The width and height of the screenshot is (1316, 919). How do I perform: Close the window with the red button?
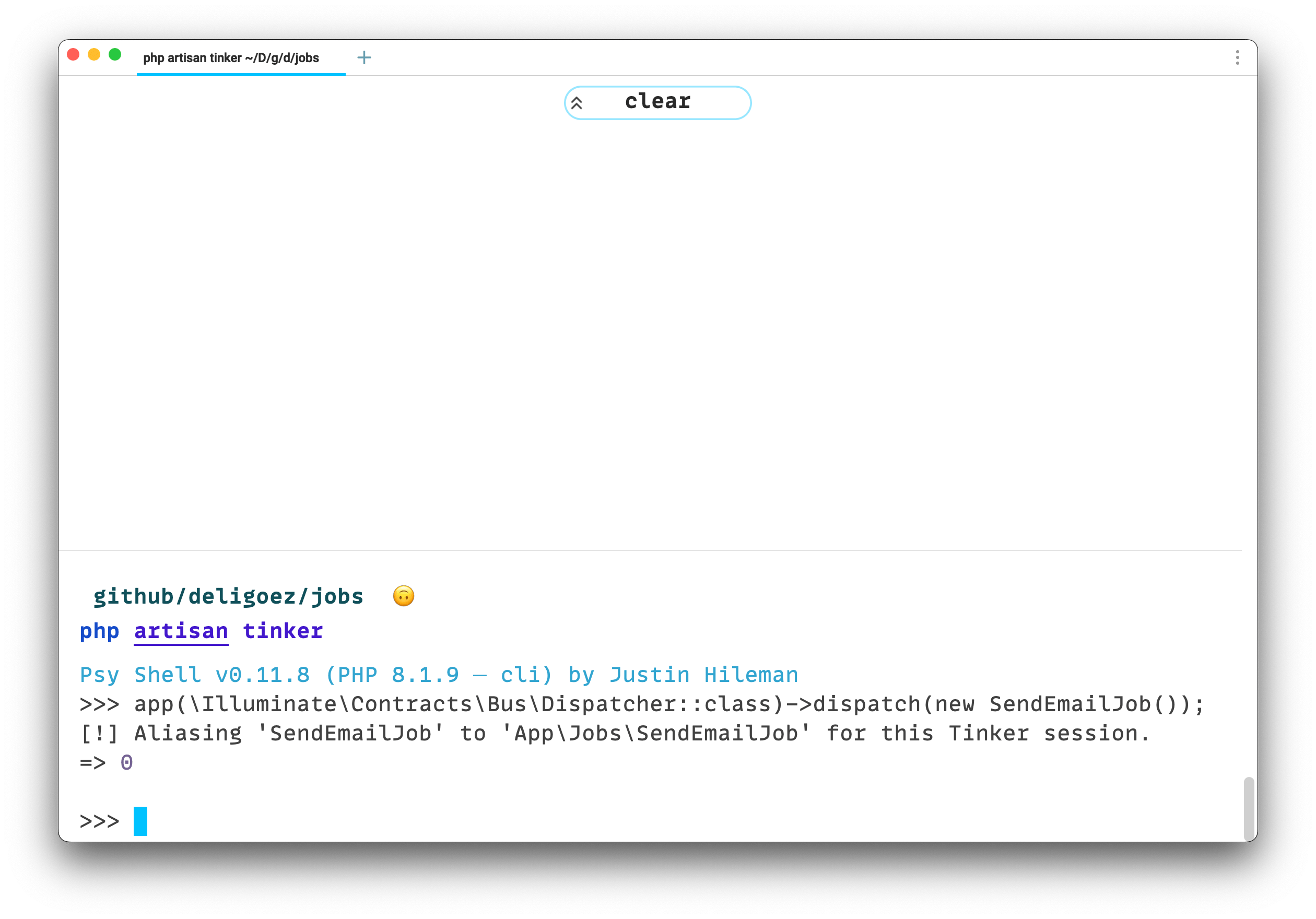point(73,54)
